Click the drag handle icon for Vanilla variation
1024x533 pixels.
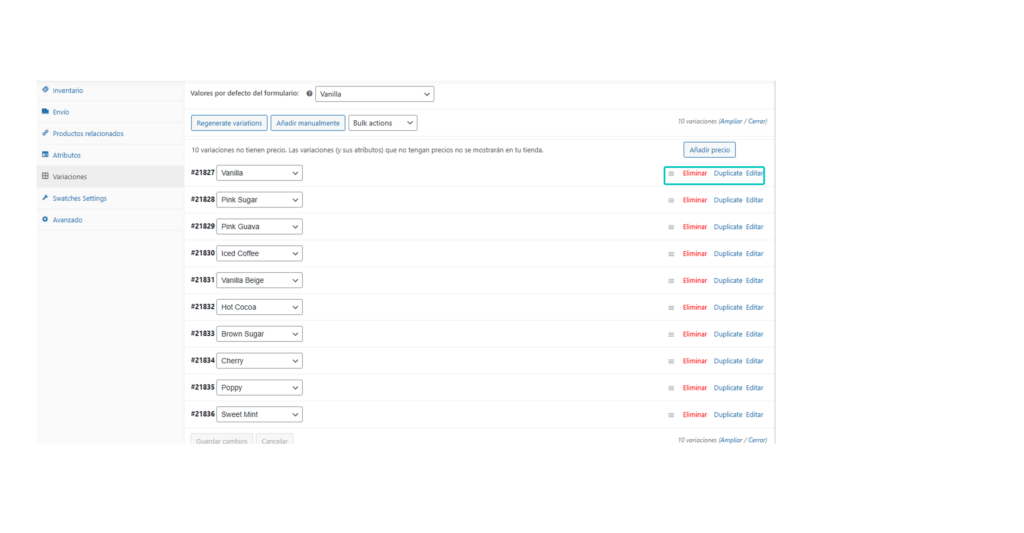pyautogui.click(x=671, y=173)
